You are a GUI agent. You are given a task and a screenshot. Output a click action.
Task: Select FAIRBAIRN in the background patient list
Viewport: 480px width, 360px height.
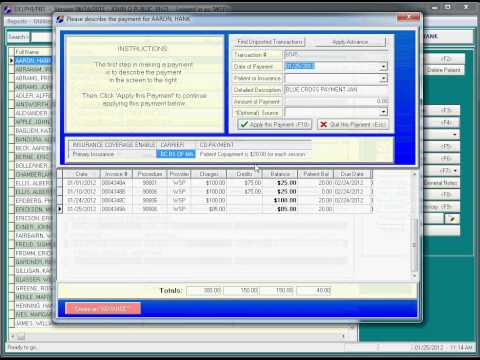[x=33, y=236]
